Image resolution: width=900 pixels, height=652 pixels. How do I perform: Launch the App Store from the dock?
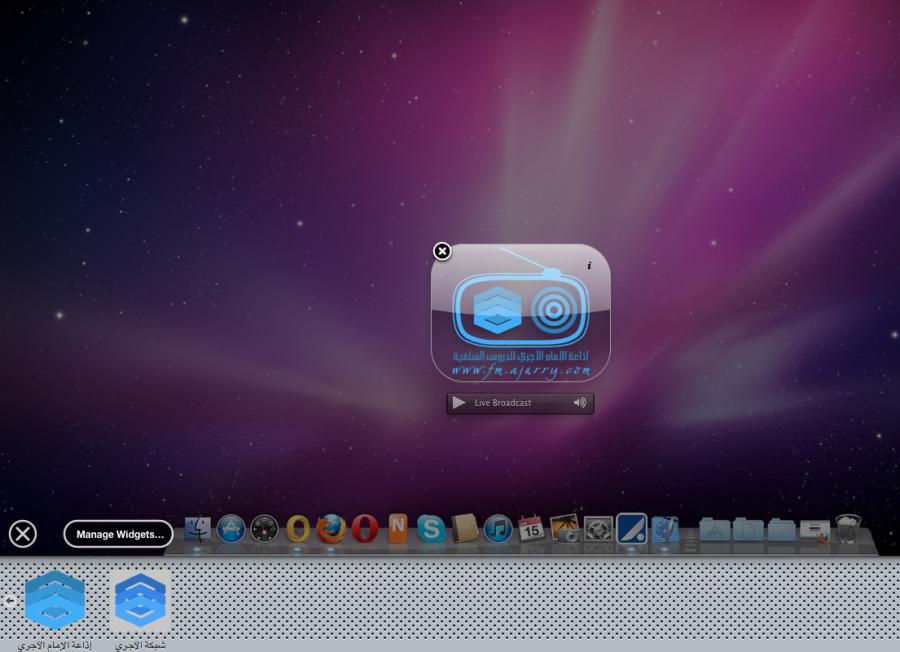point(231,528)
